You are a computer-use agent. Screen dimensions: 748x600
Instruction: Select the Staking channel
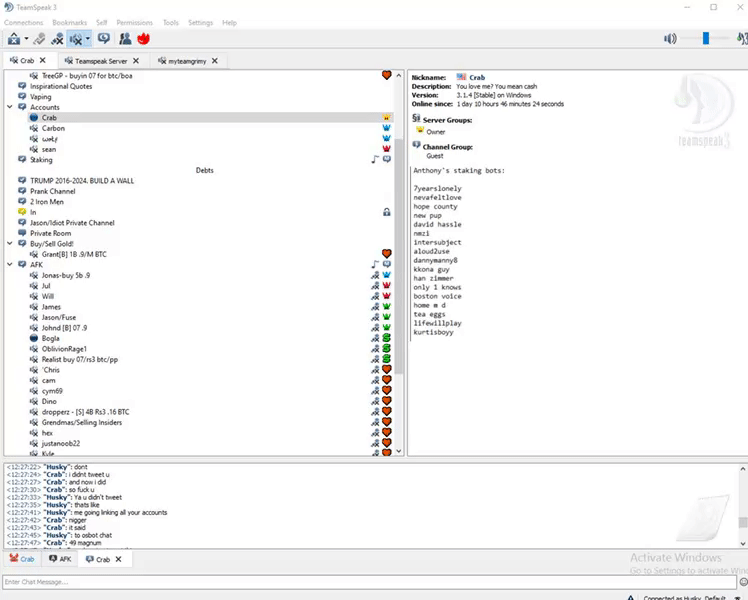(41, 159)
